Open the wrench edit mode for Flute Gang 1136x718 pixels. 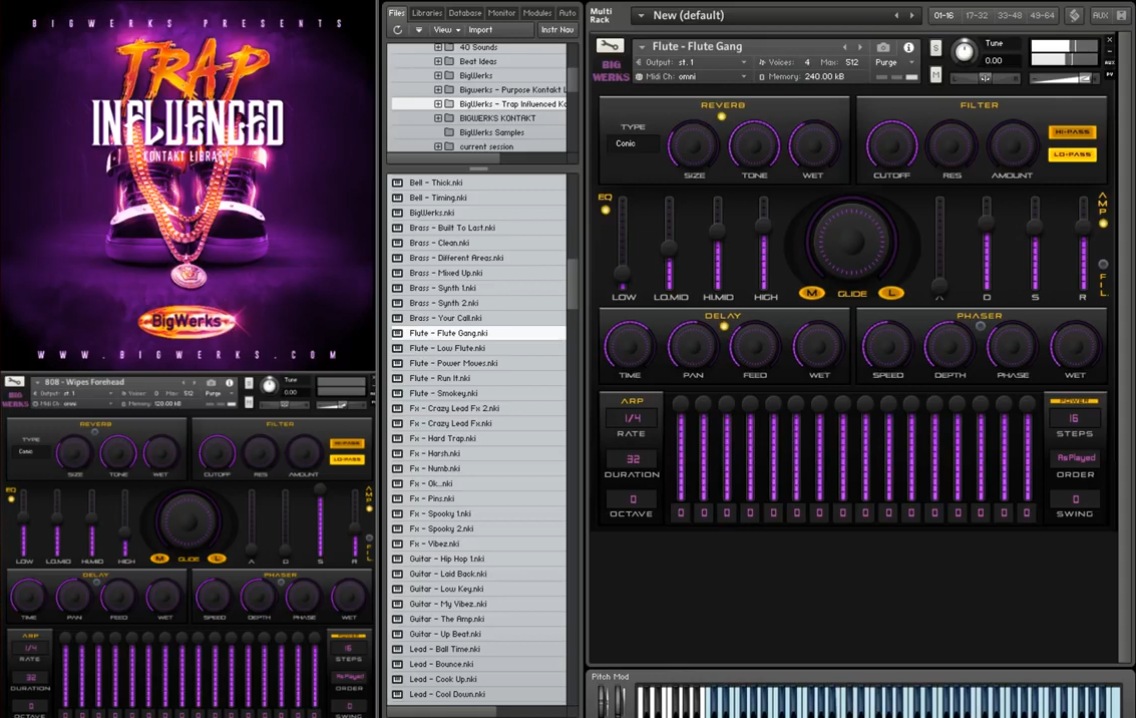(609, 46)
